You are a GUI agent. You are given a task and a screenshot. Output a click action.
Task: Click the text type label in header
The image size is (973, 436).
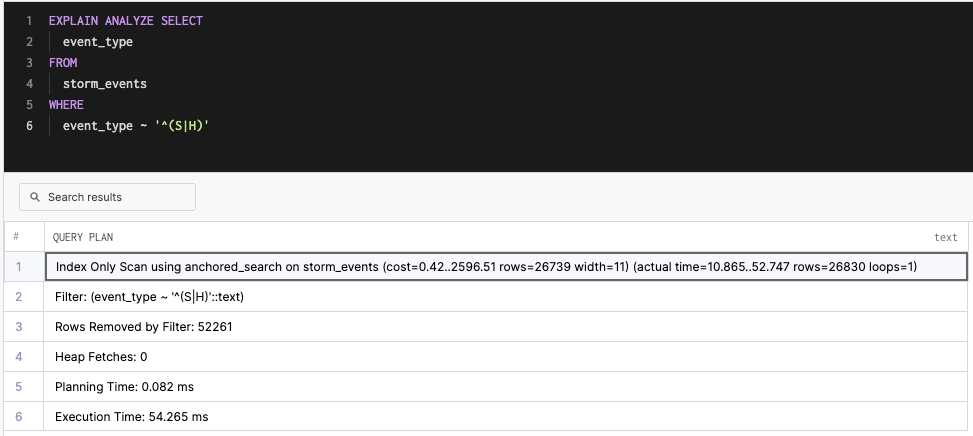point(945,237)
